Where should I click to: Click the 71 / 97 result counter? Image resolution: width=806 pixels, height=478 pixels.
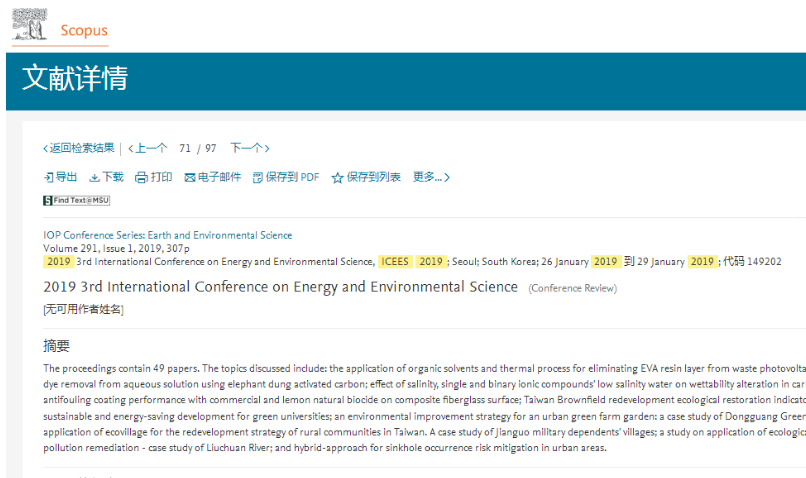197,149
